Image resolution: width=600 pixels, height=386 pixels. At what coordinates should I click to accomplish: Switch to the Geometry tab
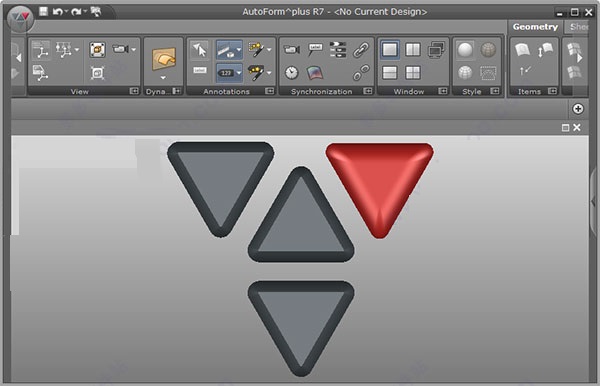pyautogui.click(x=535, y=27)
